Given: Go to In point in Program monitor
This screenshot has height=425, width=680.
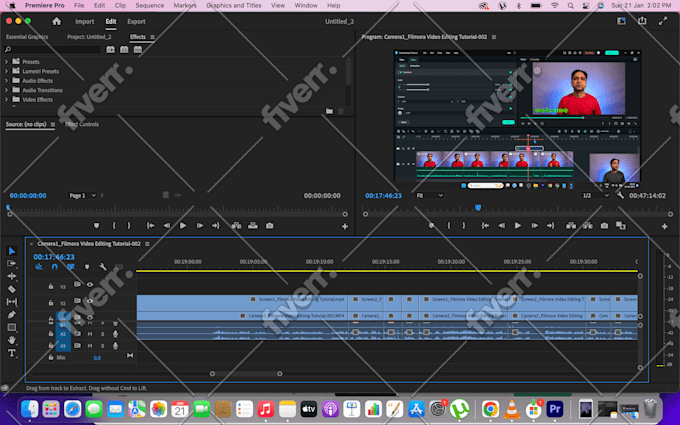Looking at the screenshot, I should click(485, 226).
